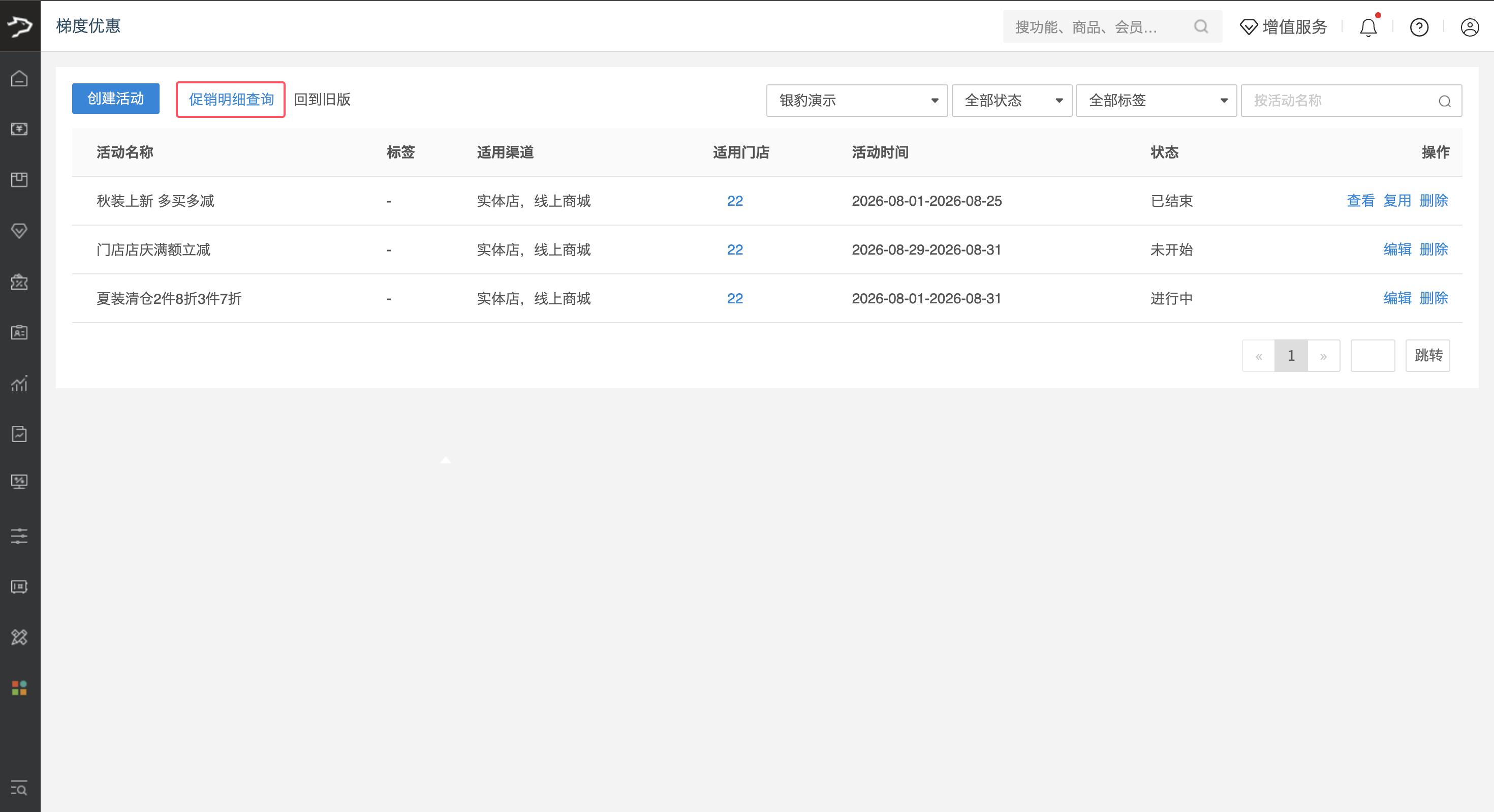
Task: Click the menu search icon at sidebar bottom
Action: click(19, 788)
